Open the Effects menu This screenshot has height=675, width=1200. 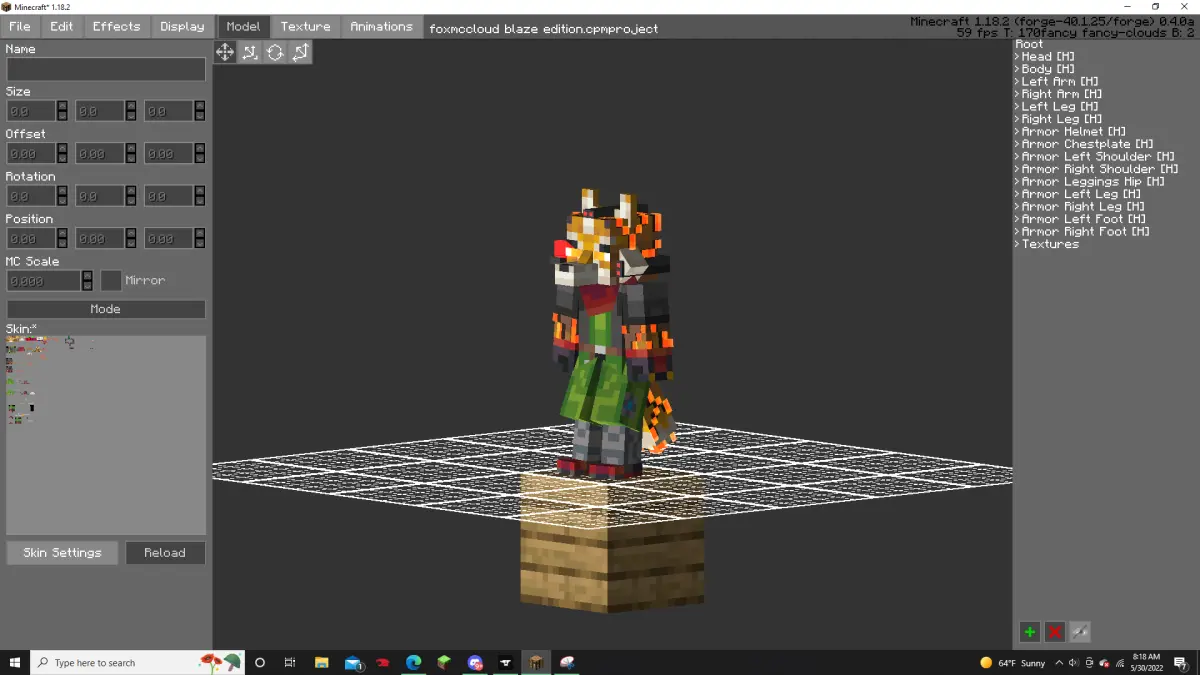coord(117,27)
